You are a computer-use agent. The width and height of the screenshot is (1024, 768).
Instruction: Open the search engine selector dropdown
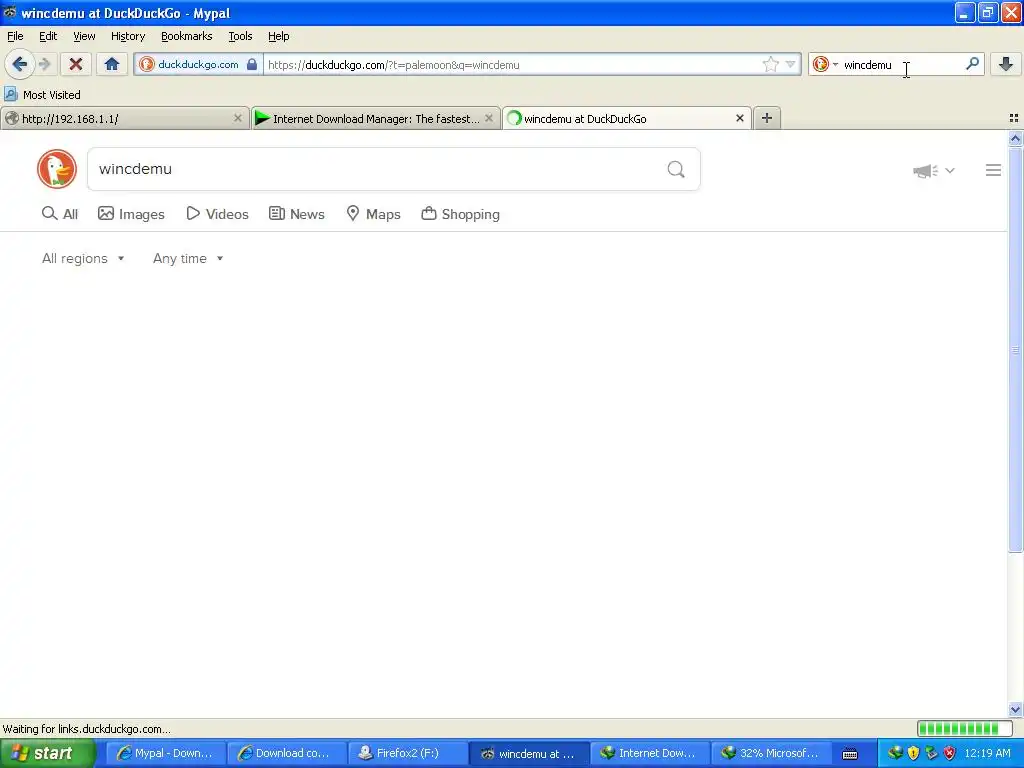coord(825,64)
